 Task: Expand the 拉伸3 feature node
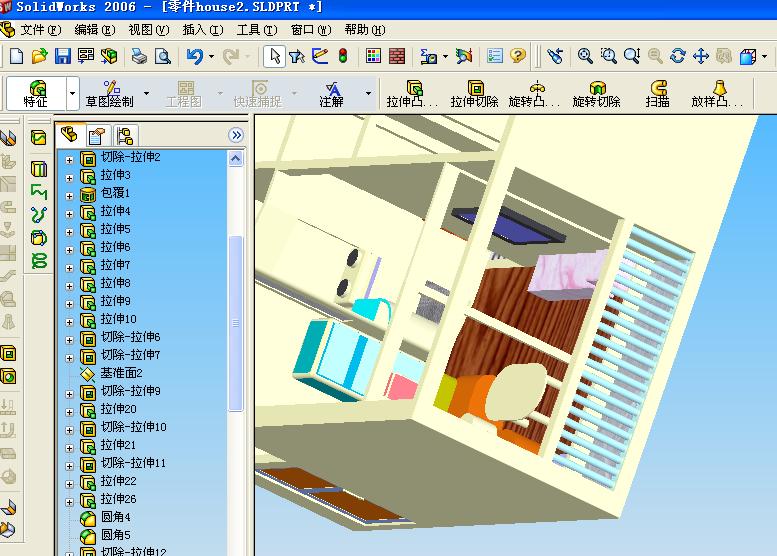pos(69,178)
